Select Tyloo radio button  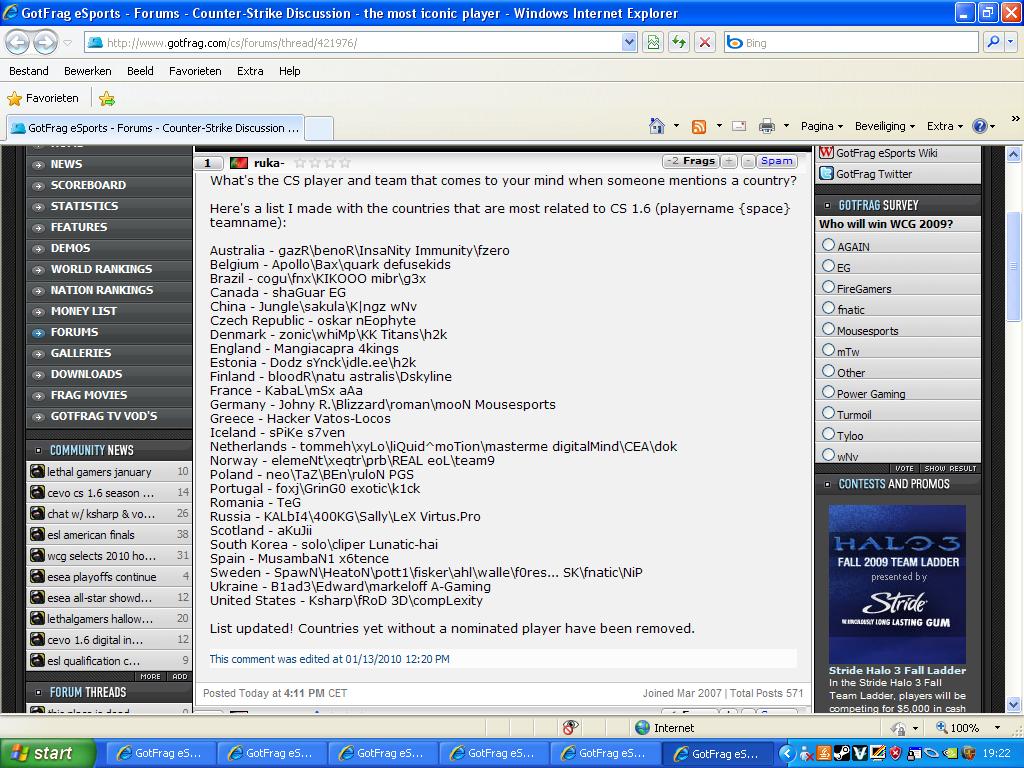[x=829, y=434]
